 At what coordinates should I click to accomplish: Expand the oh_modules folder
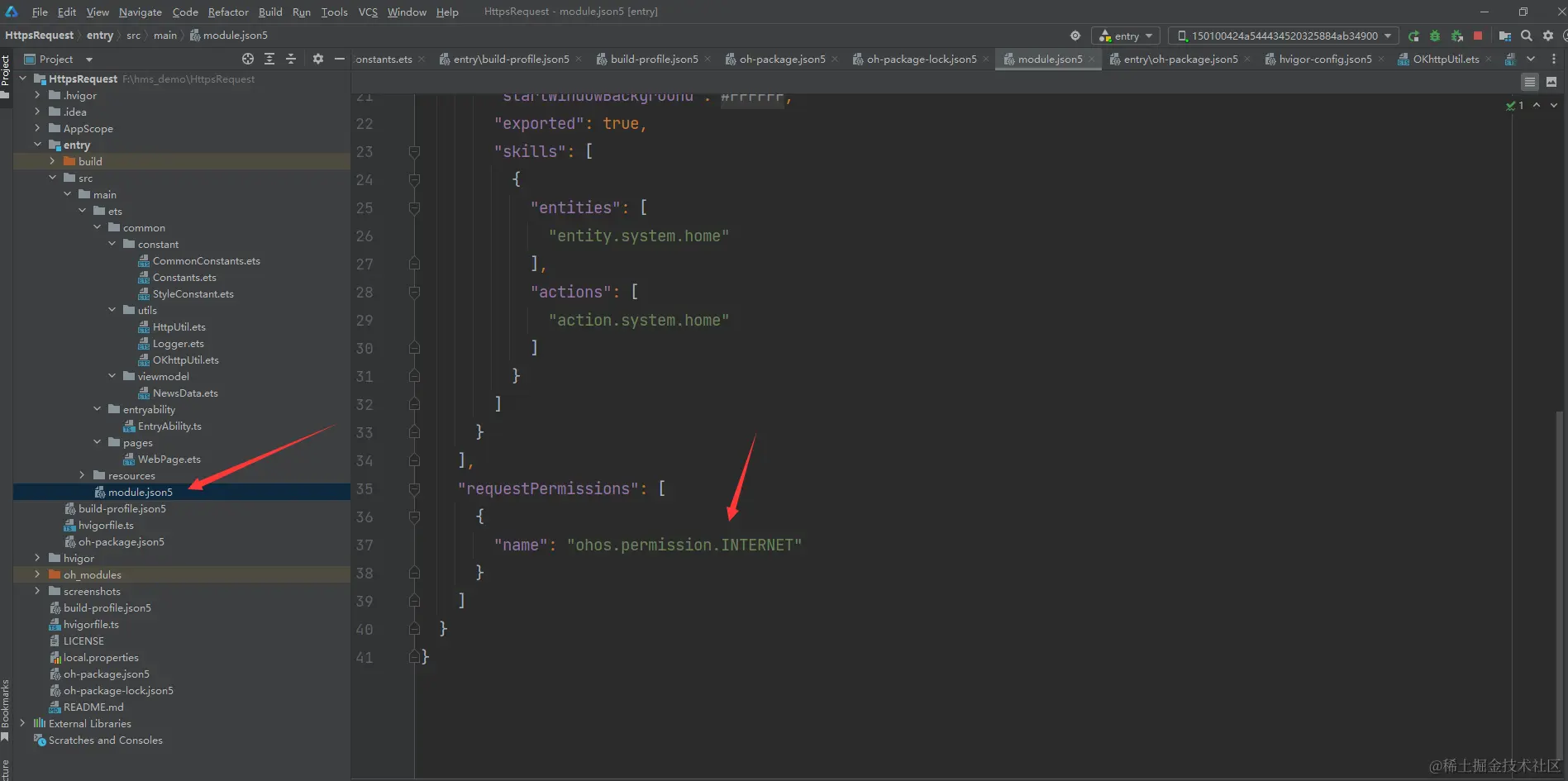37,574
